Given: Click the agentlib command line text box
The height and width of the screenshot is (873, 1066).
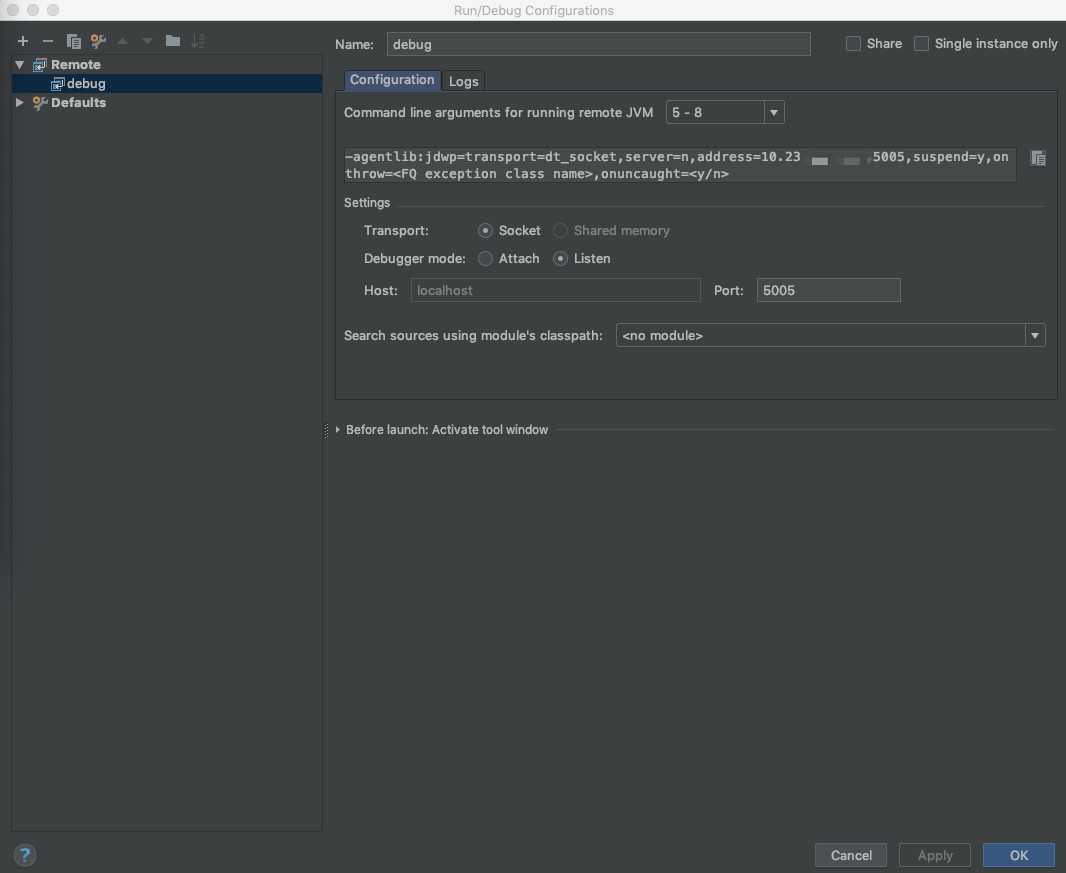Looking at the screenshot, I should [x=679, y=165].
